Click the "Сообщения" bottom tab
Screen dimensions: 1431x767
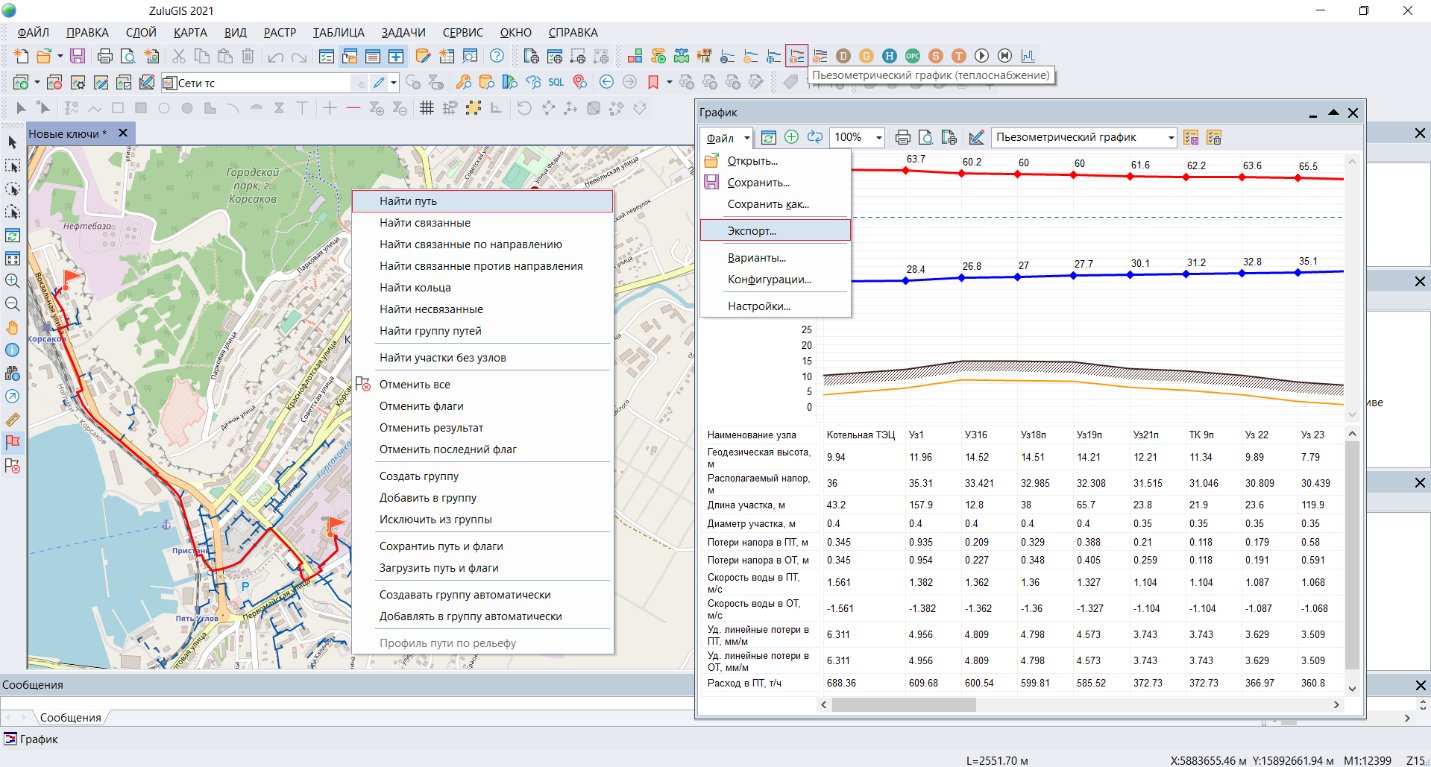pyautogui.click(x=70, y=718)
